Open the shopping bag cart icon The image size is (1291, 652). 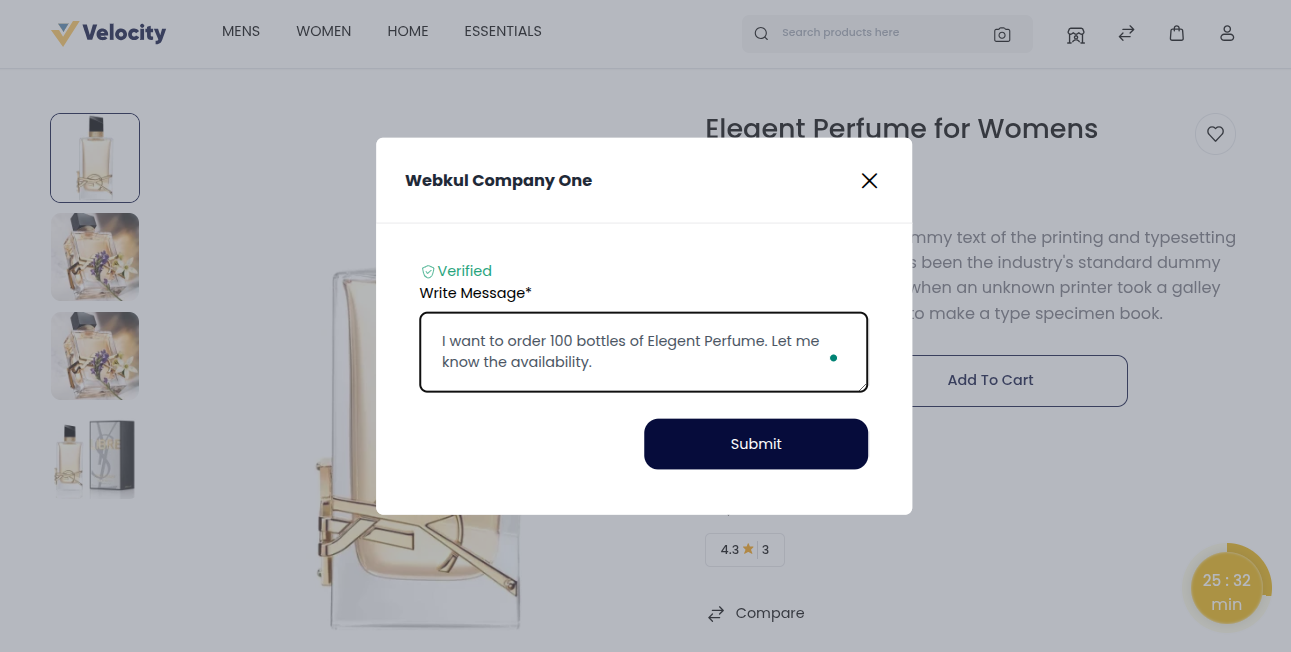click(x=1177, y=33)
